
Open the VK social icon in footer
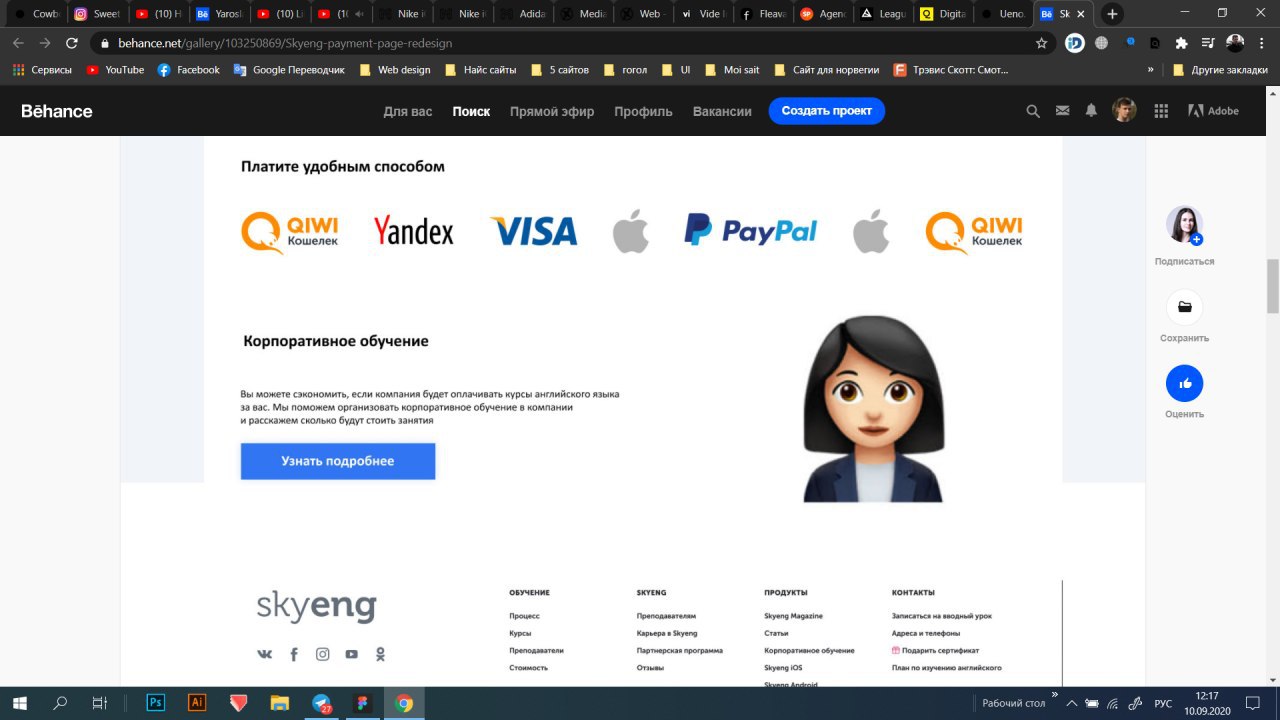[264, 654]
